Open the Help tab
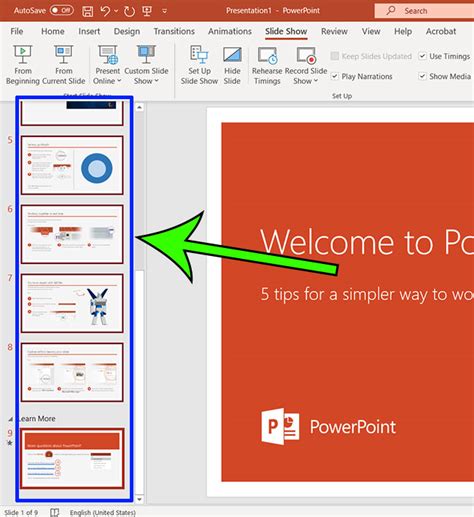This screenshot has width=474, height=517. coord(403,31)
